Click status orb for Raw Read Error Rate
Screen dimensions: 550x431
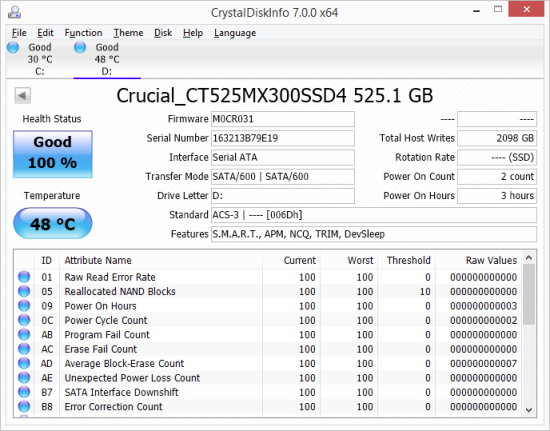tap(24, 277)
